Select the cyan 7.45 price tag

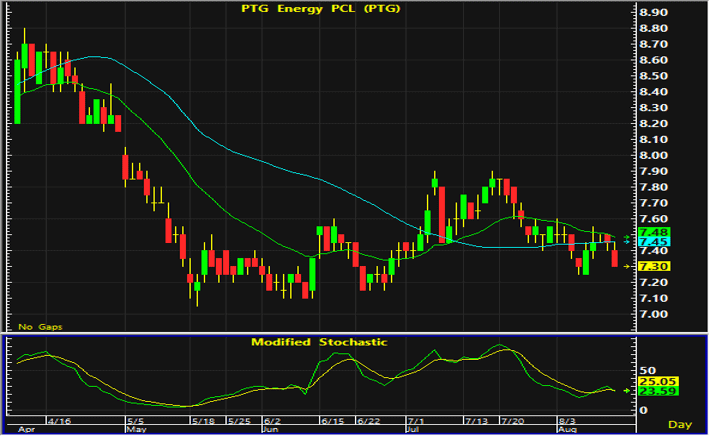click(654, 242)
